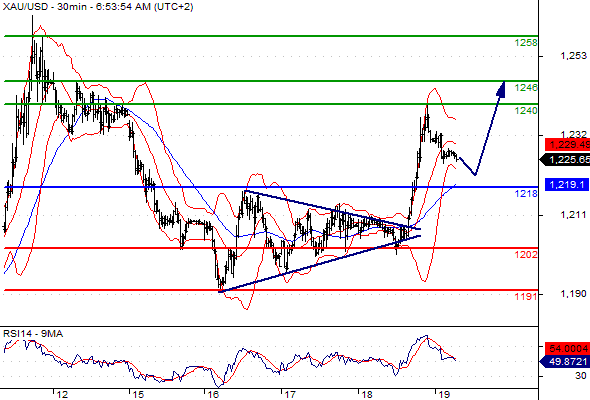Click the red 54.0004 RSI value tag
This screenshot has height=400, width=590.
pos(567,348)
